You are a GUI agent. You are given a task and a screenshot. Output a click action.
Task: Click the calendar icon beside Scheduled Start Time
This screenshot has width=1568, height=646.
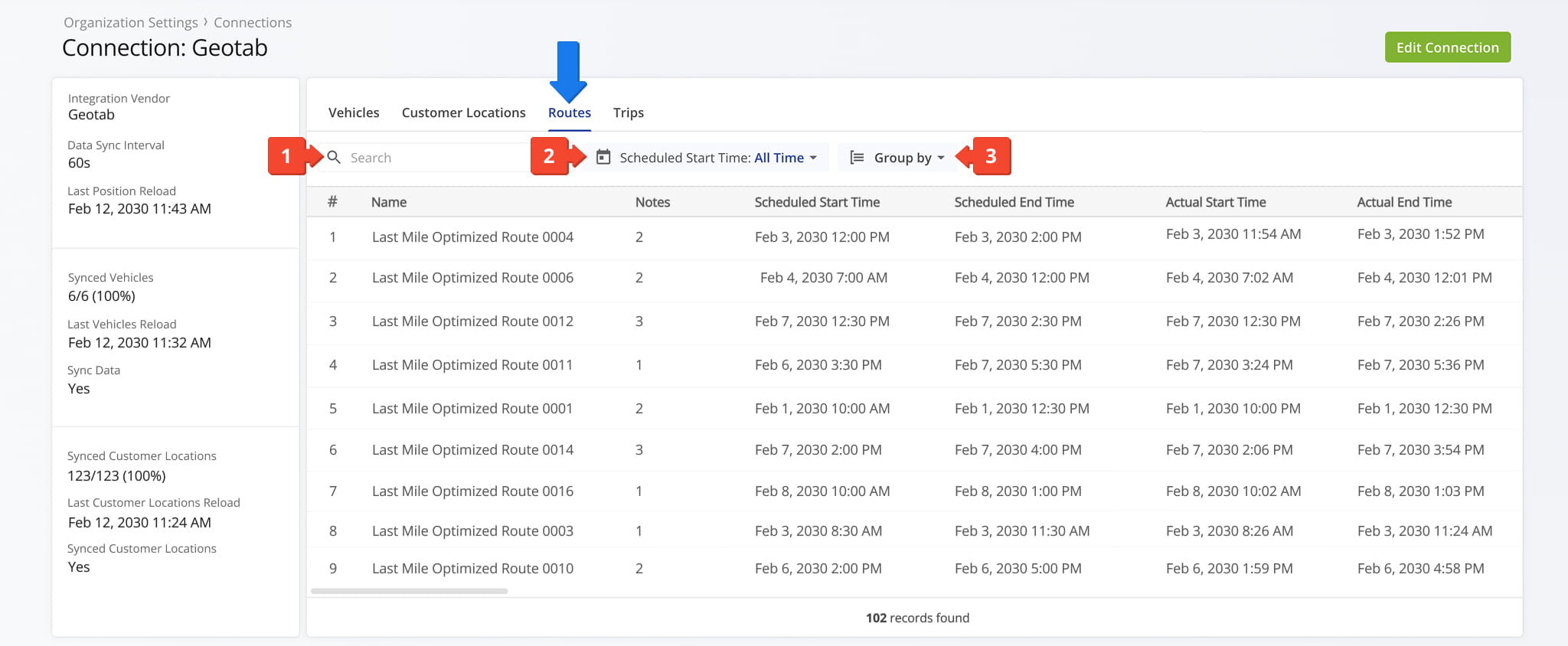point(603,157)
